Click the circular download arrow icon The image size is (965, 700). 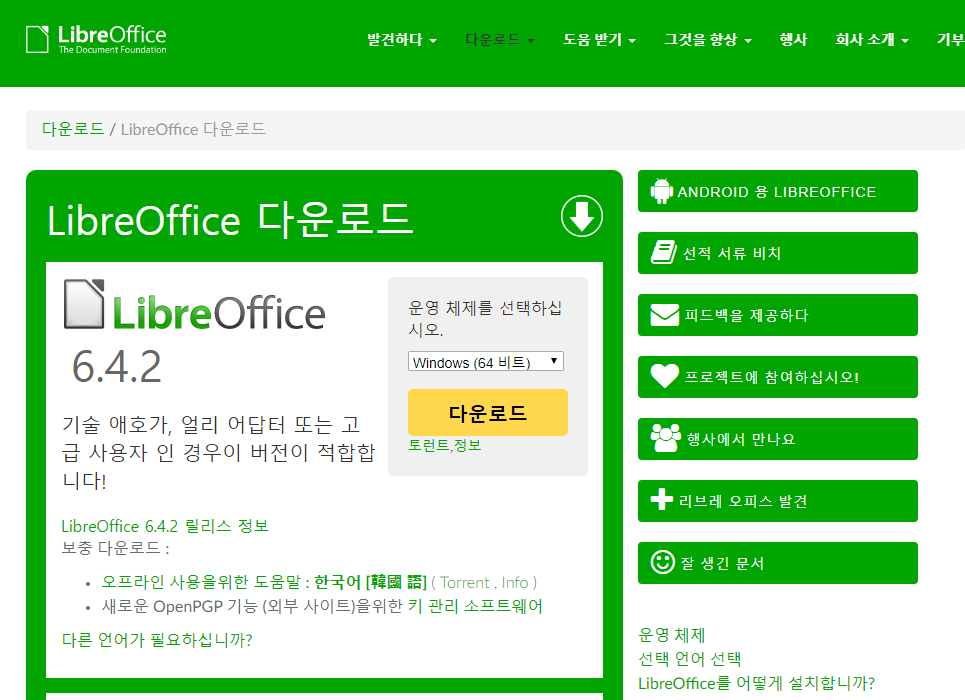(582, 216)
